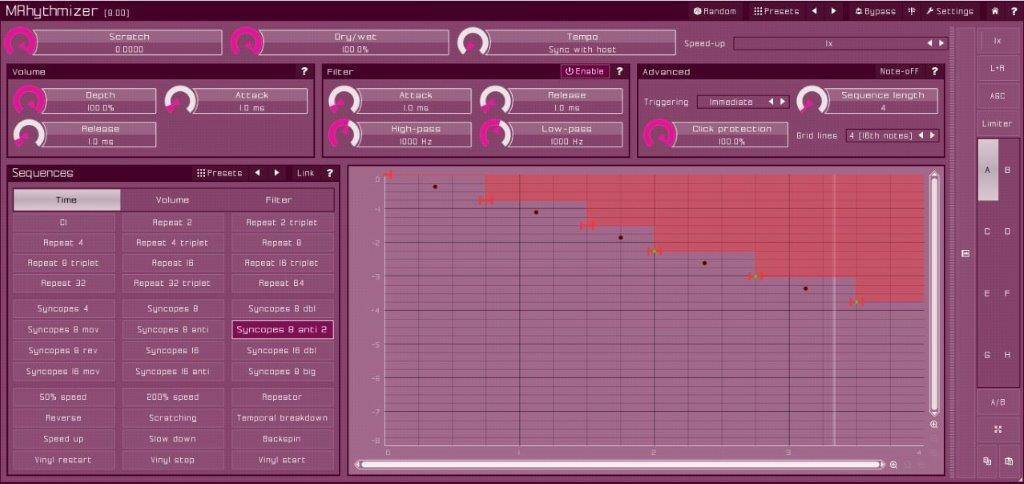Choose the Reverse sequence

tap(63, 418)
